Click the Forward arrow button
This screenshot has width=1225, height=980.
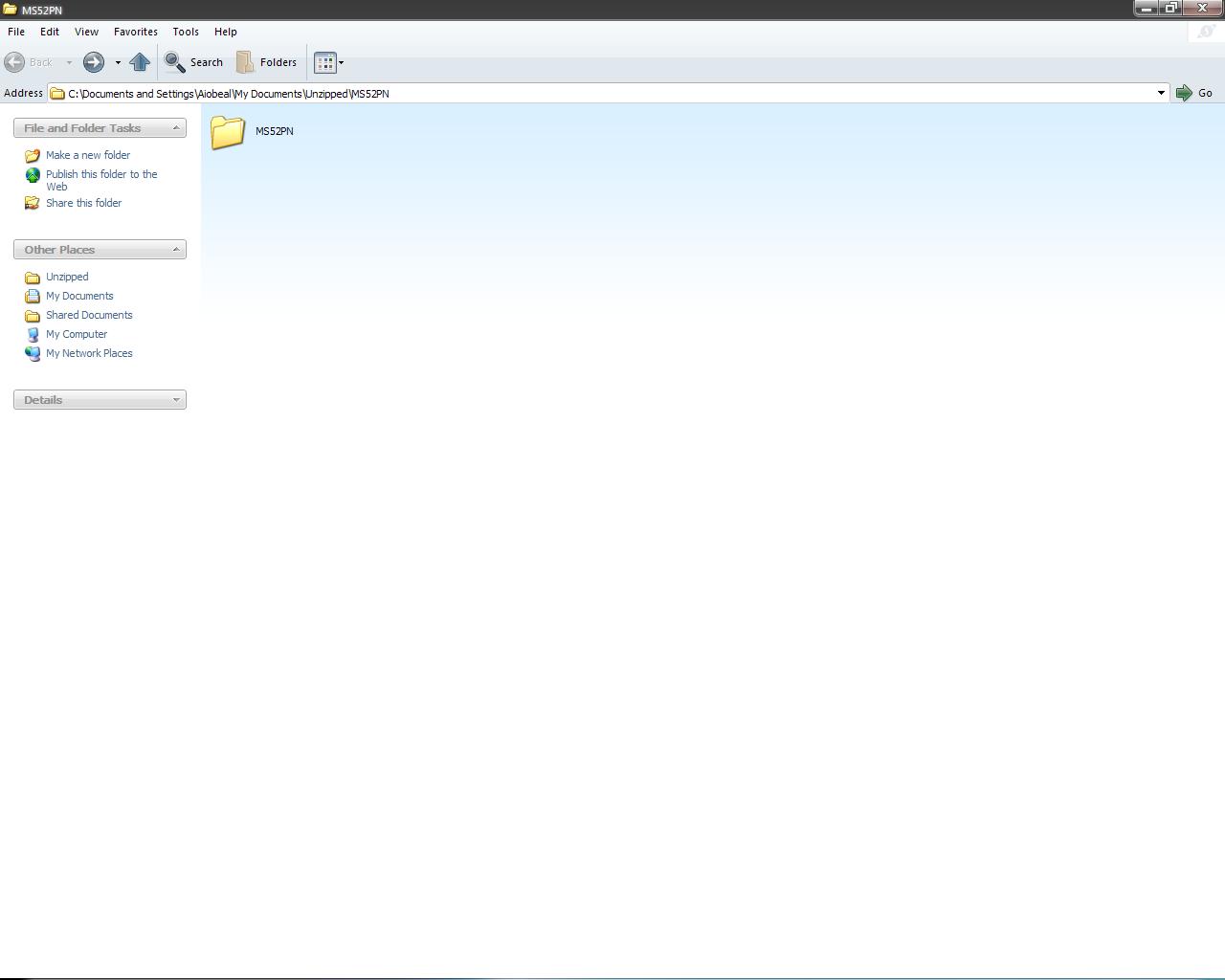tap(94, 62)
